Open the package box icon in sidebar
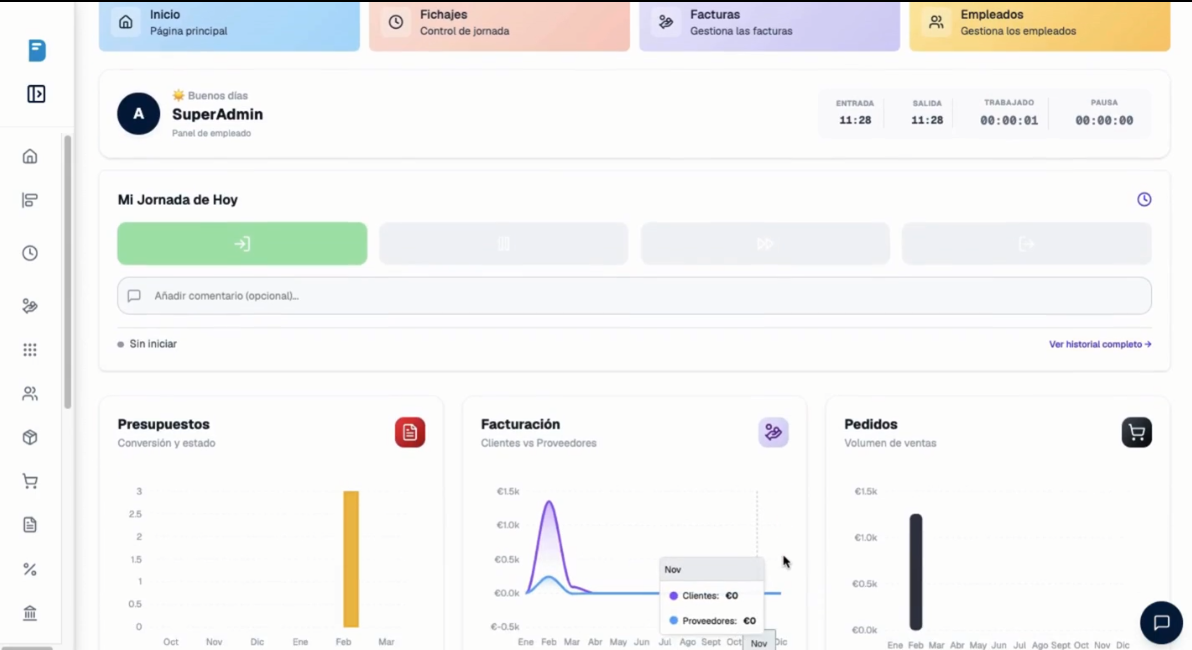The image size is (1192, 650). click(x=30, y=437)
